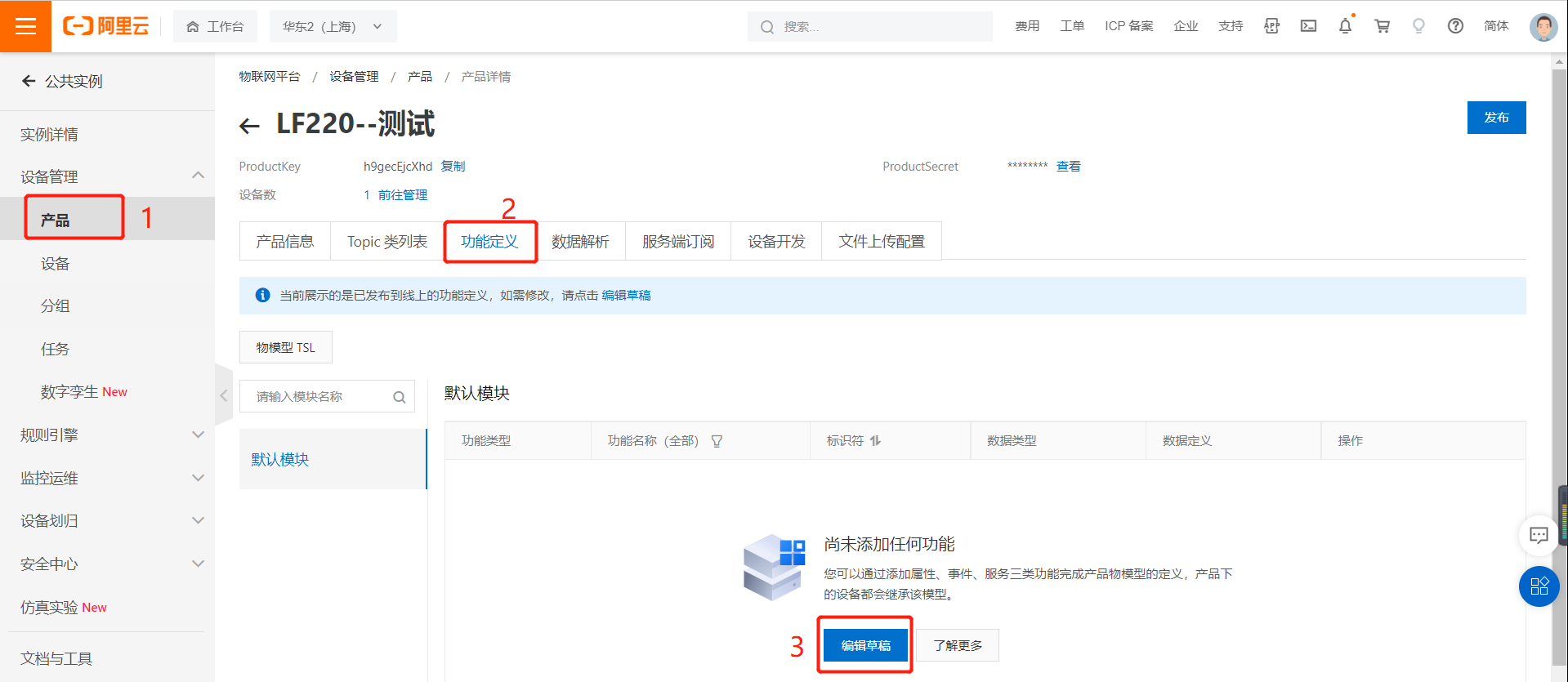Switch to the 数据解析 tab
This screenshot has width=1568, height=682.
point(580,242)
